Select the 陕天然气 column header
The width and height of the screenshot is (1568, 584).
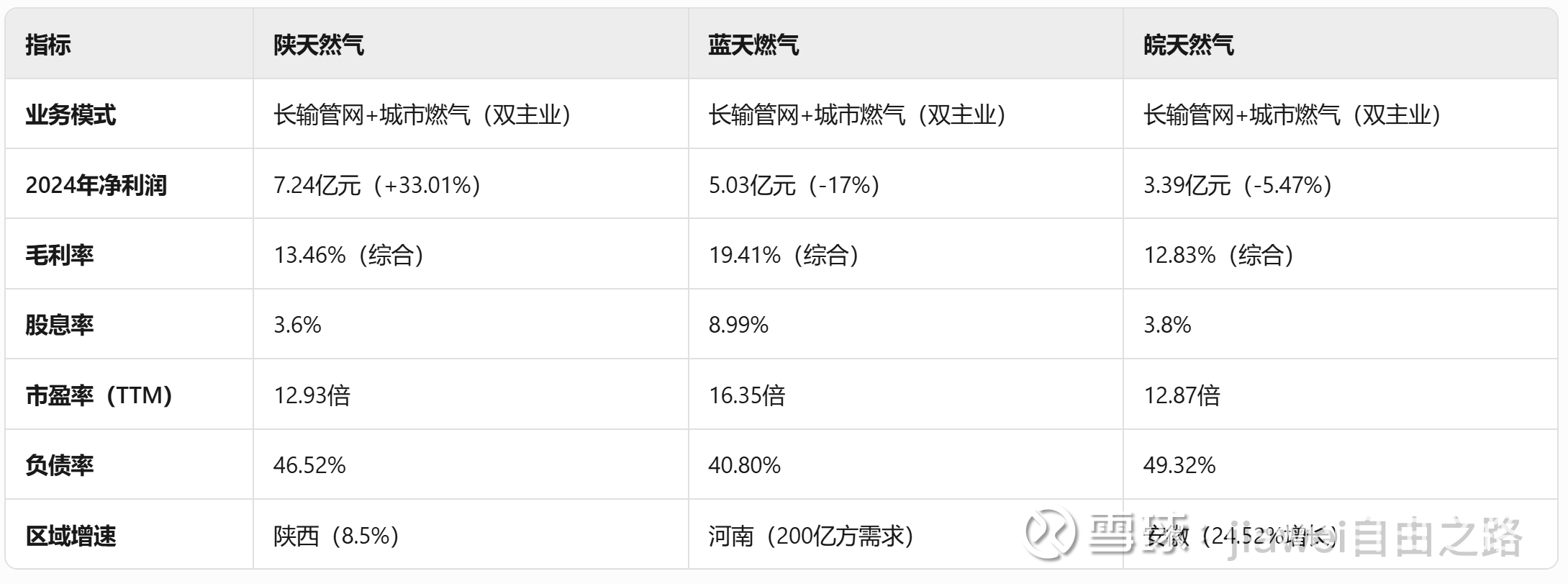[x=319, y=45]
